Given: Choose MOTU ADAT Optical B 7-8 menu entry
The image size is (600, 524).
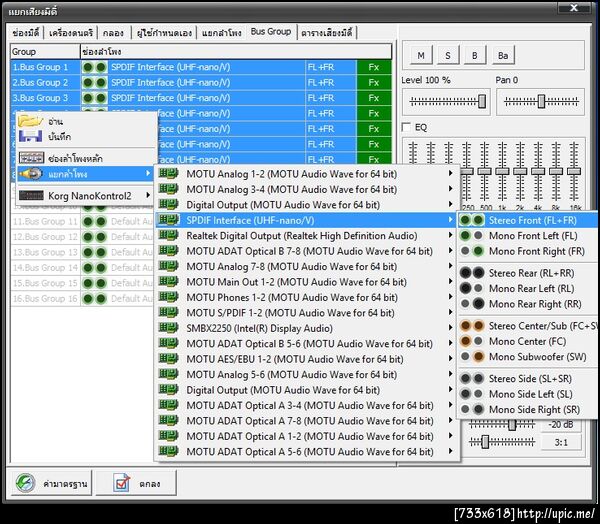Looking at the screenshot, I should [306, 251].
